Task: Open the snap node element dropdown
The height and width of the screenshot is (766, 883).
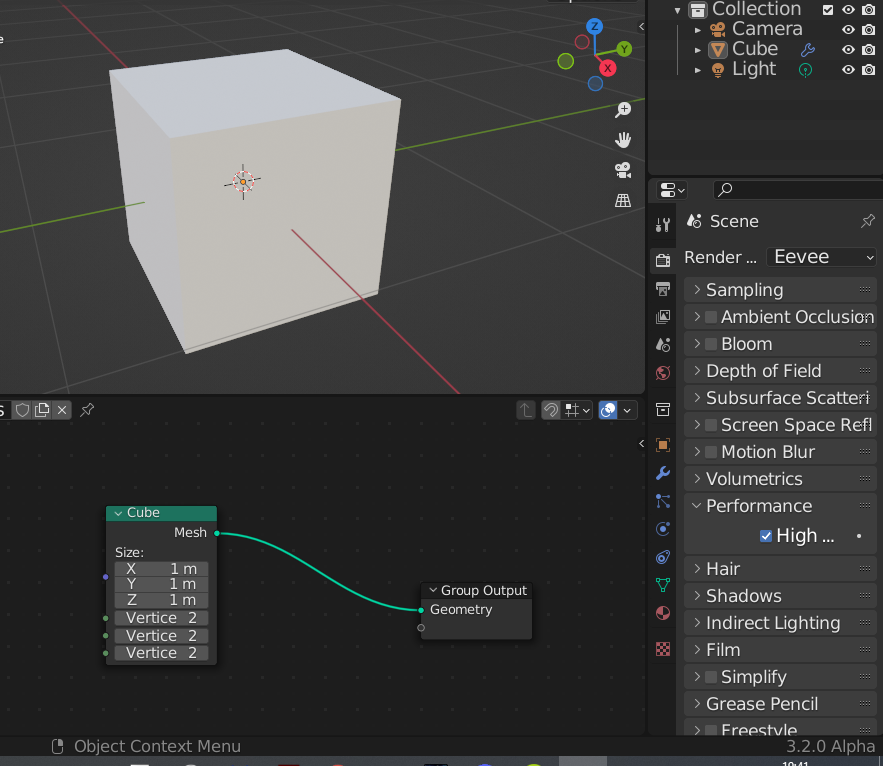Action: pos(577,410)
